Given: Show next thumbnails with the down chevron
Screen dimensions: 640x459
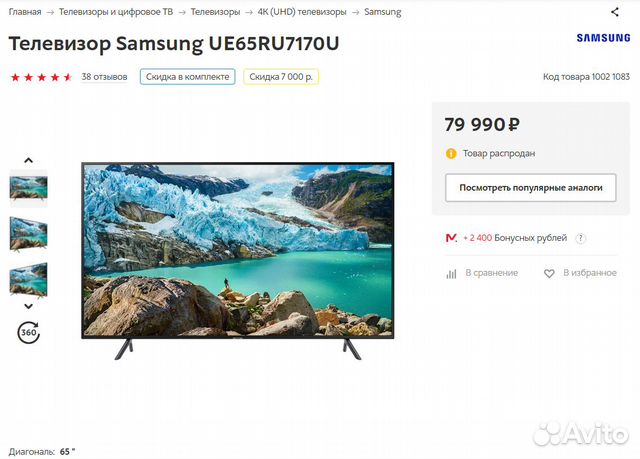Looking at the screenshot, I should click(28, 306).
